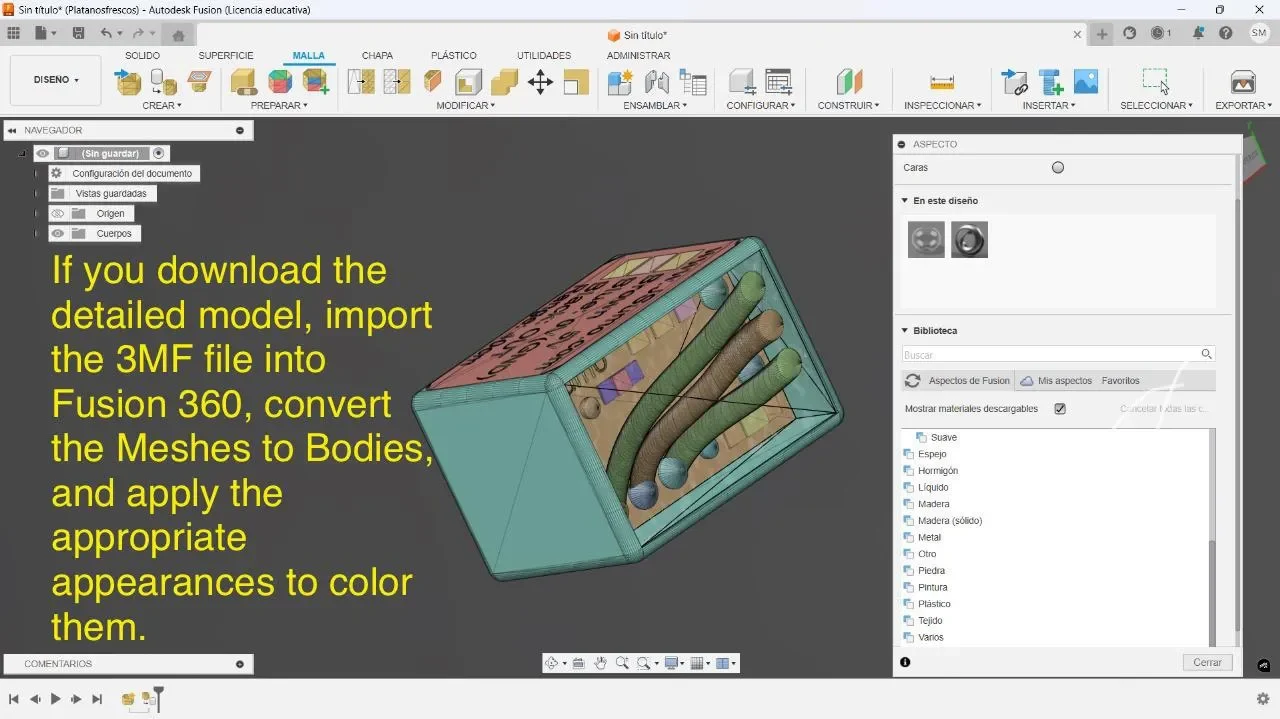The image size is (1280, 719).
Task: Click the Repair mesh bandage icon
Action: coord(244,82)
